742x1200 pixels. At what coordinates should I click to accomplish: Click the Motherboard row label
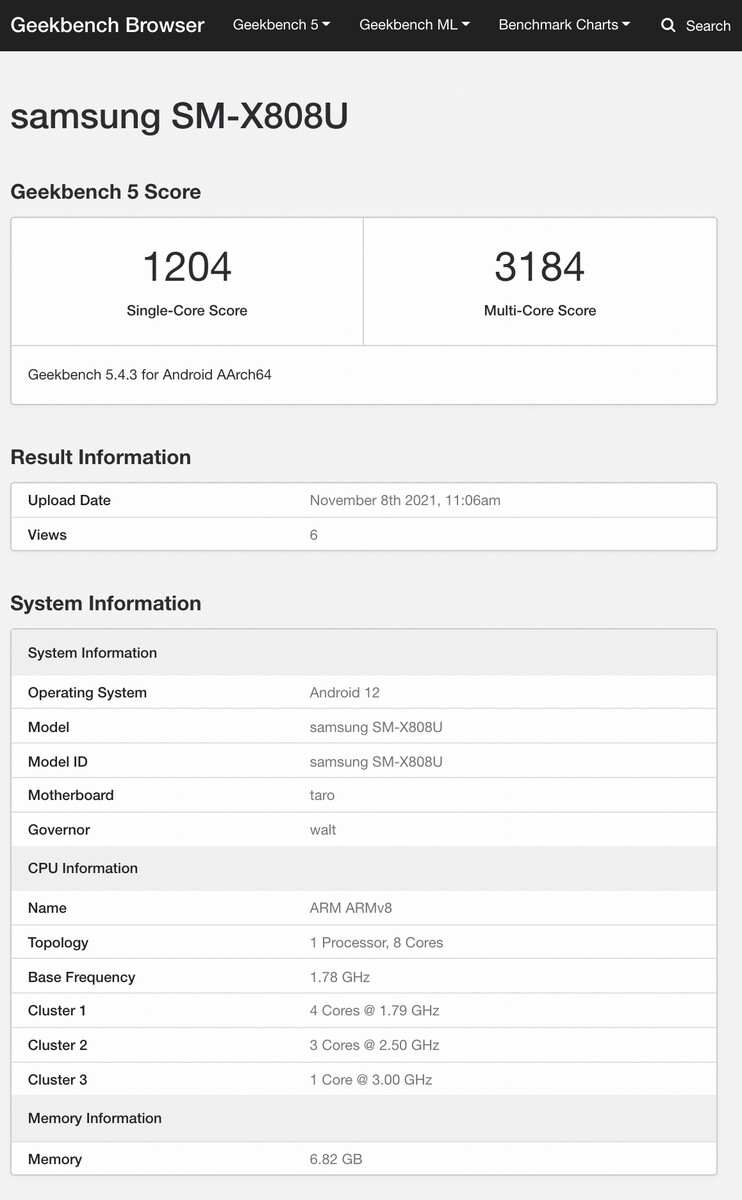pyautogui.click(x=71, y=795)
